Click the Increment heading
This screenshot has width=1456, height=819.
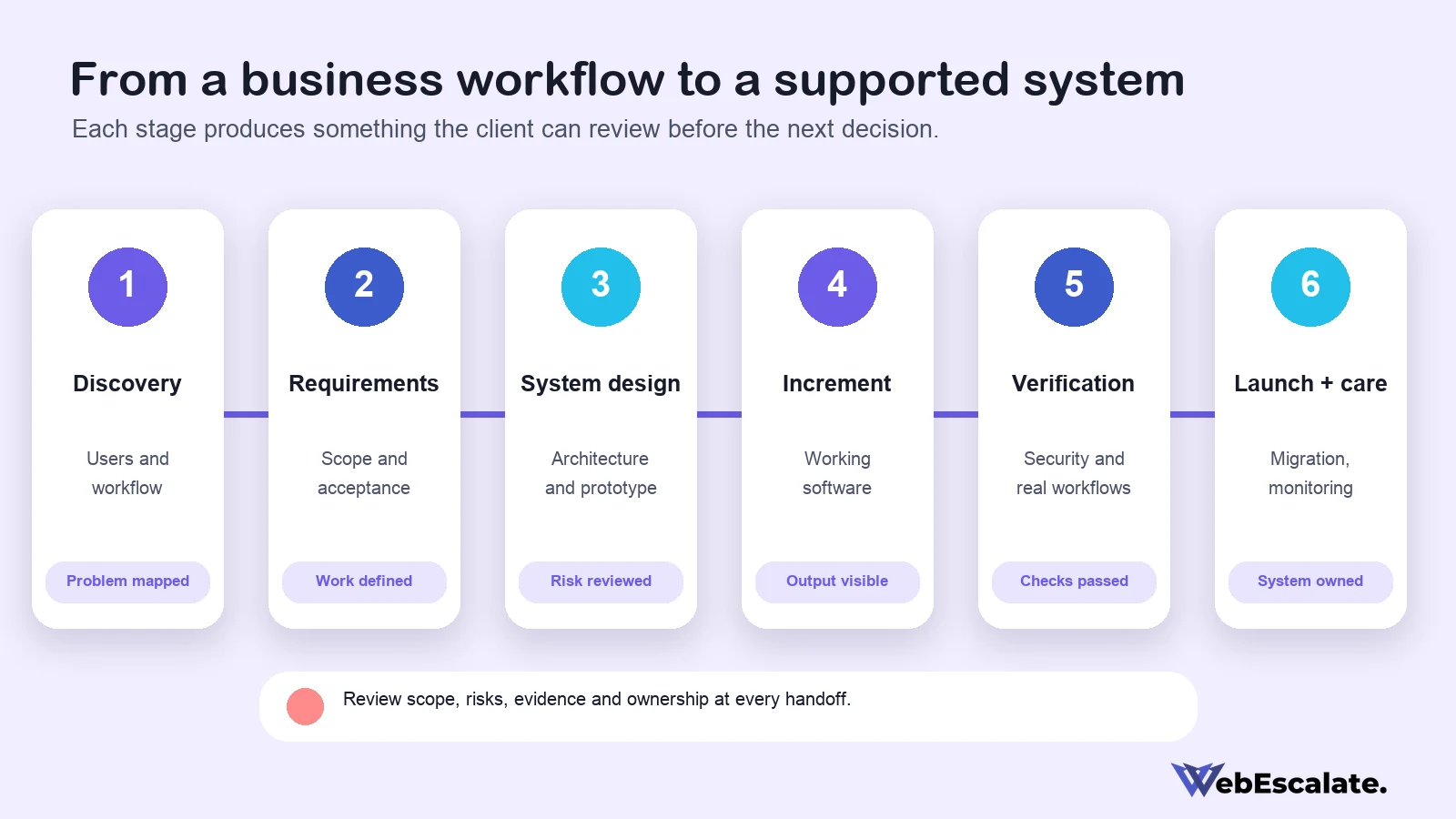tap(837, 384)
